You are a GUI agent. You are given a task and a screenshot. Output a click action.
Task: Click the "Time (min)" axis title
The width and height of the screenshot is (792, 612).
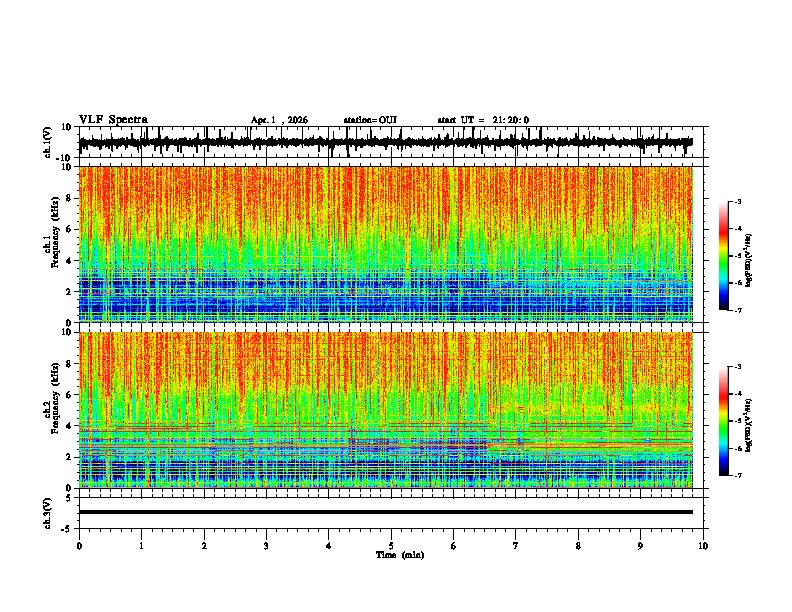click(x=400, y=555)
